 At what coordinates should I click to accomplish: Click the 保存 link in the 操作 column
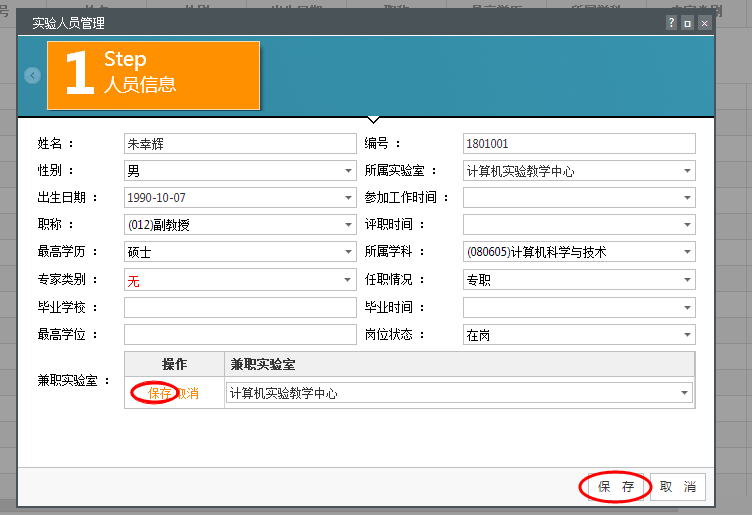[x=160, y=393]
